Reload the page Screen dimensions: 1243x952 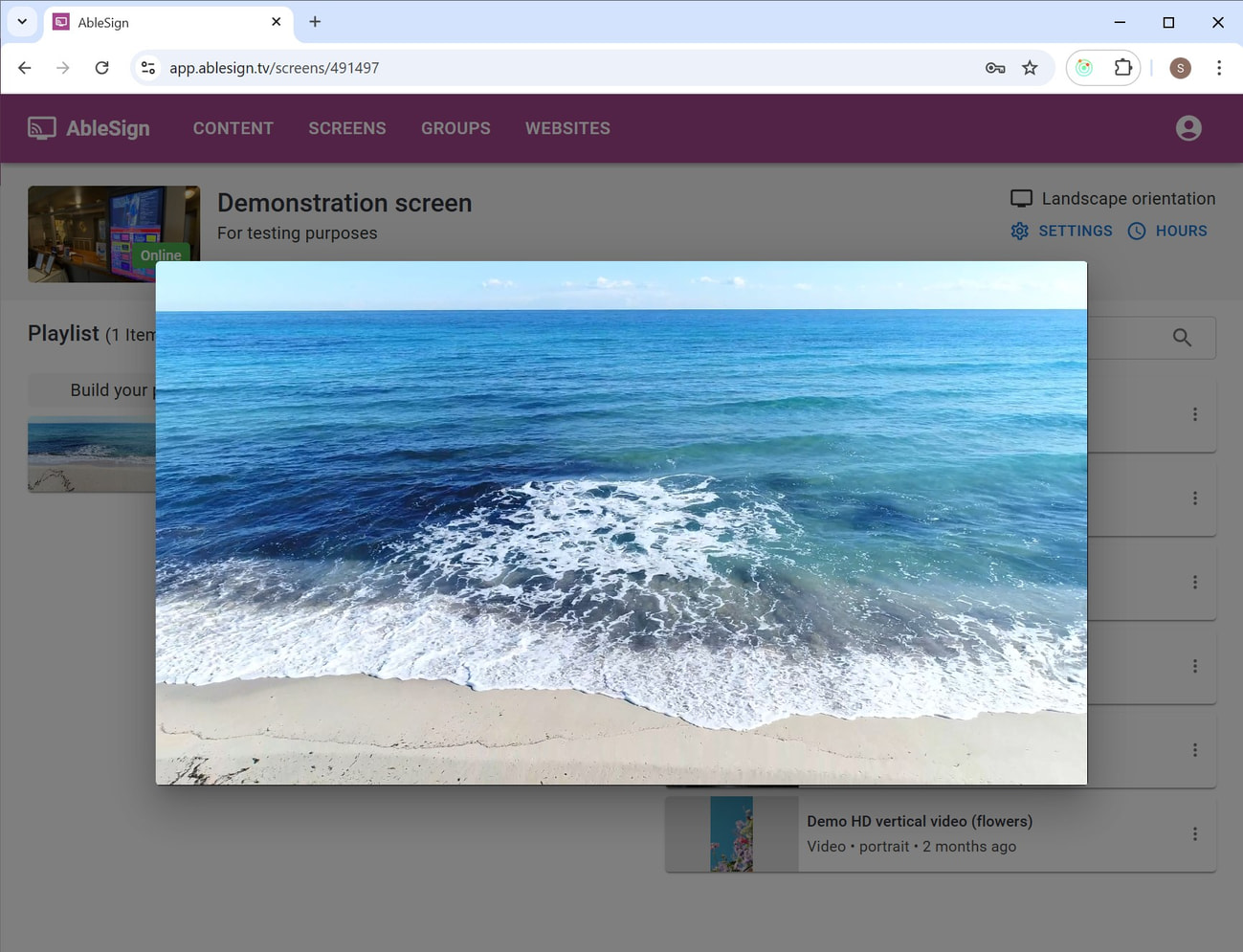[102, 68]
